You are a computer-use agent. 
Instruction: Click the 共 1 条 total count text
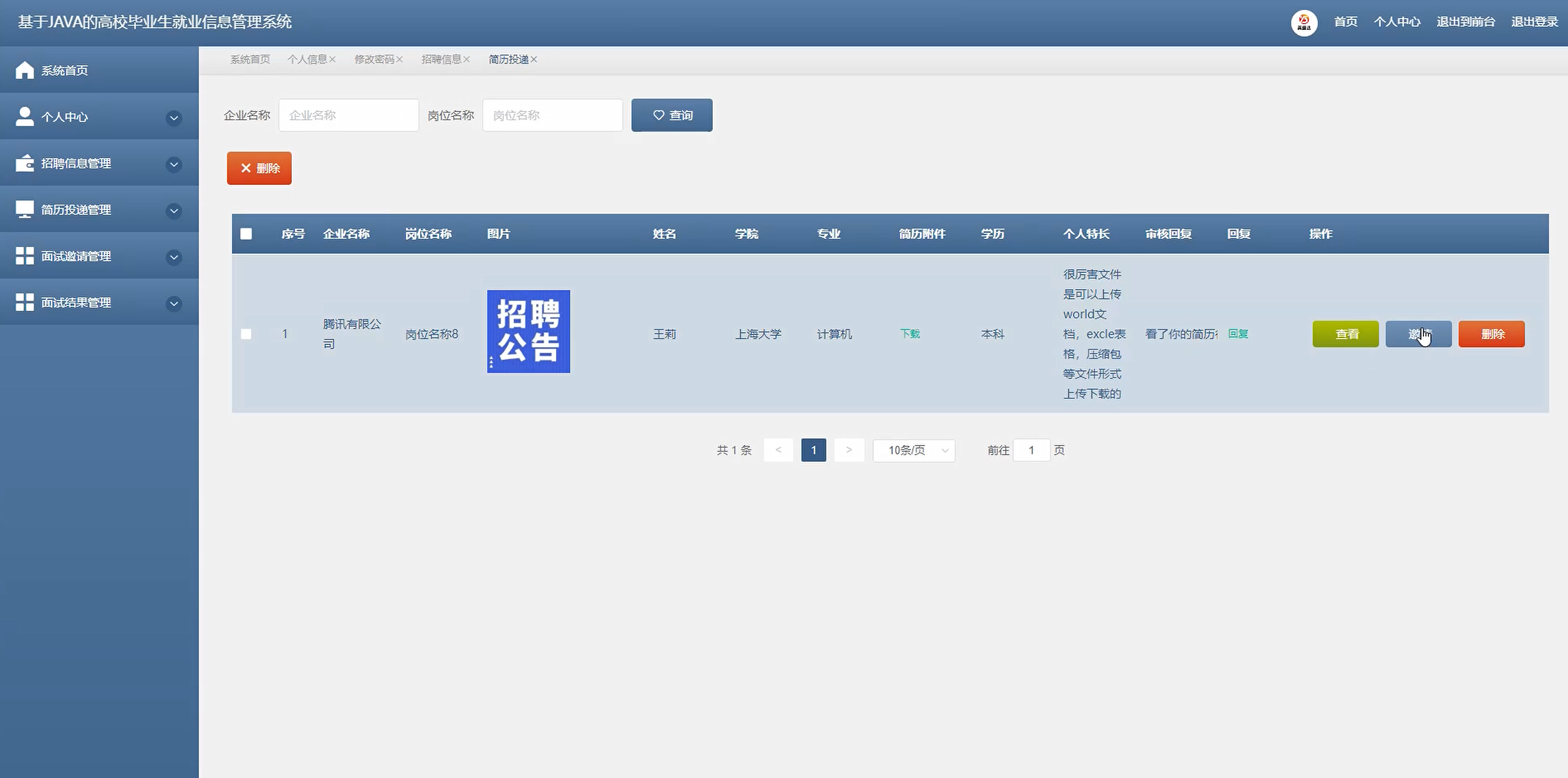pyautogui.click(x=734, y=450)
